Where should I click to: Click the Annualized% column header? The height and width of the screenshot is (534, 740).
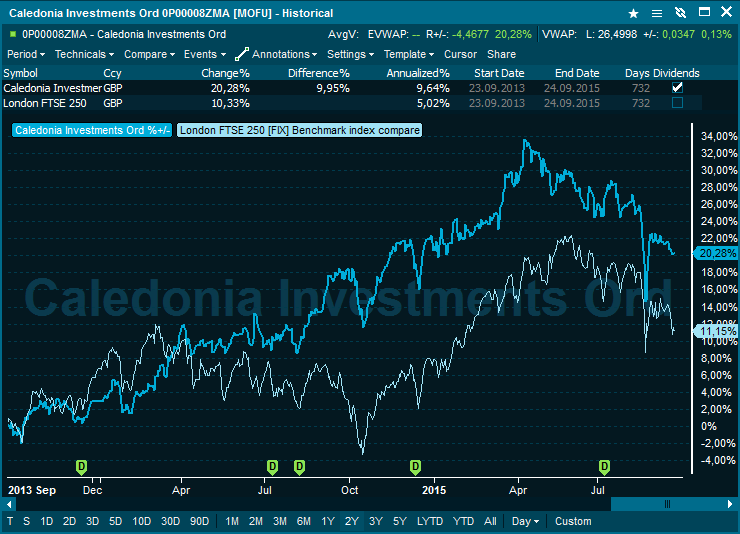[418, 73]
